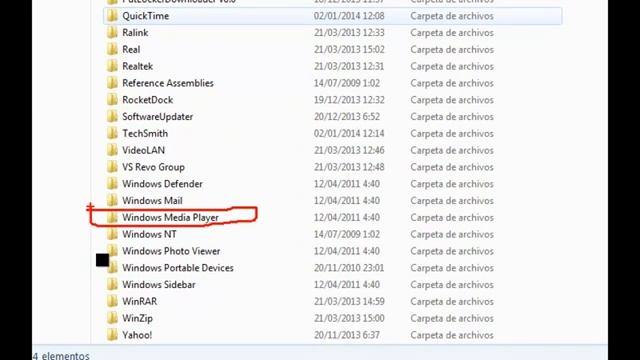The height and width of the screenshot is (360, 640).
Task: Select the Windows Media Player name
Action: pyautogui.click(x=171, y=218)
